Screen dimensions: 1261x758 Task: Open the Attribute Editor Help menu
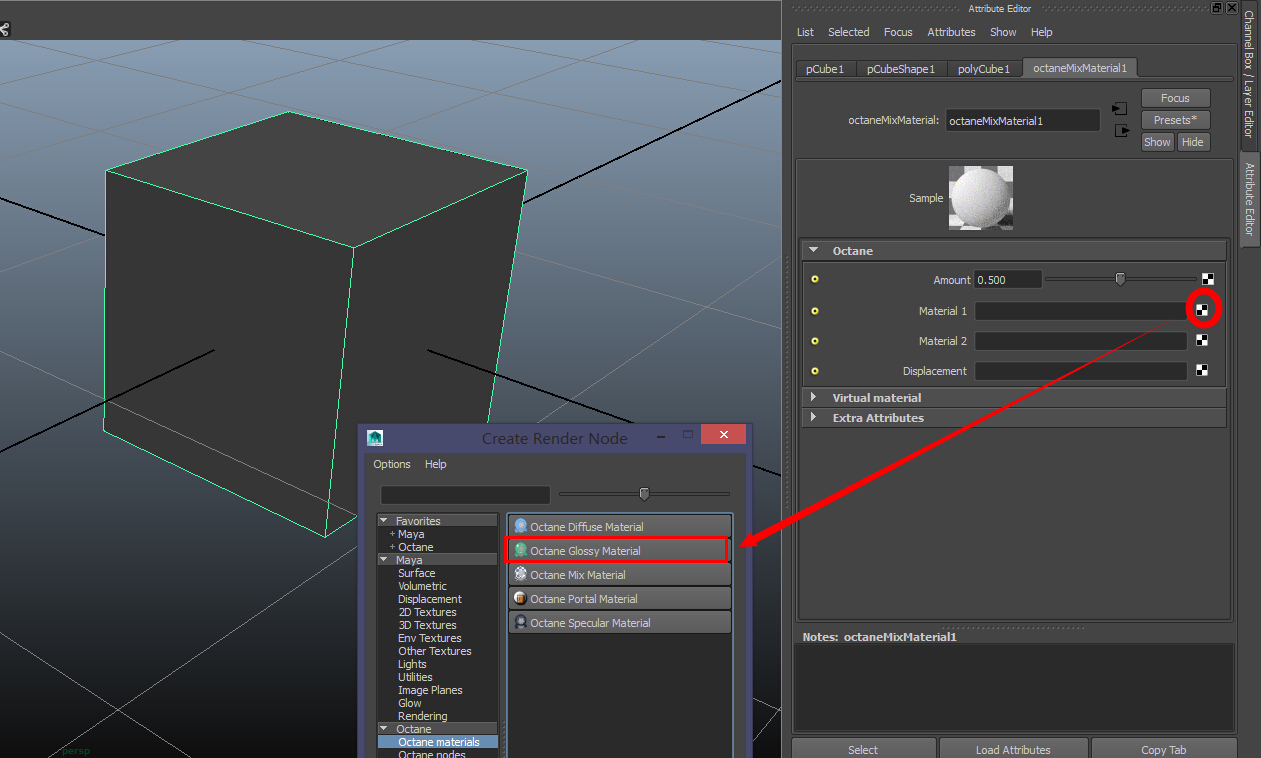[1041, 32]
